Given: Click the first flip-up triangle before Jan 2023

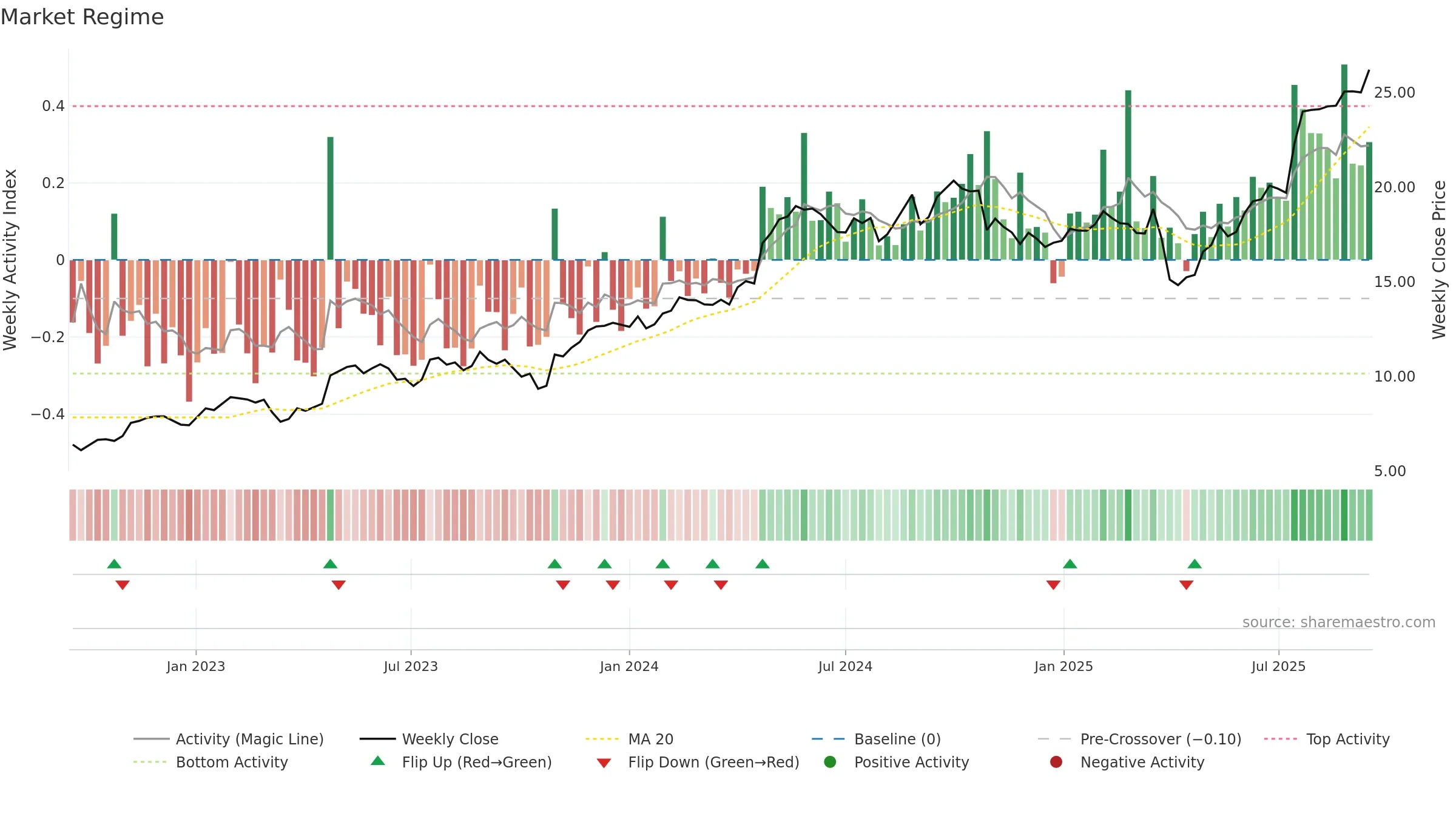Looking at the screenshot, I should [114, 564].
